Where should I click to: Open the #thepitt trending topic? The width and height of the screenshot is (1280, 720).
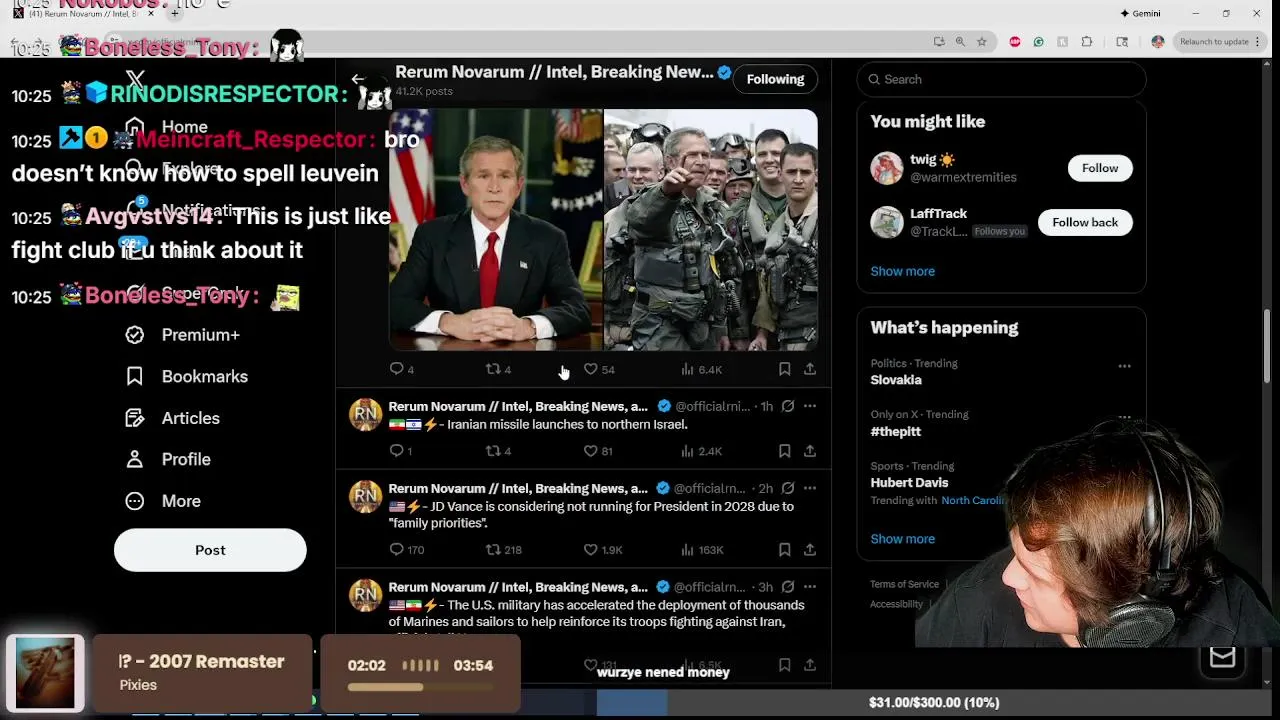pos(895,431)
